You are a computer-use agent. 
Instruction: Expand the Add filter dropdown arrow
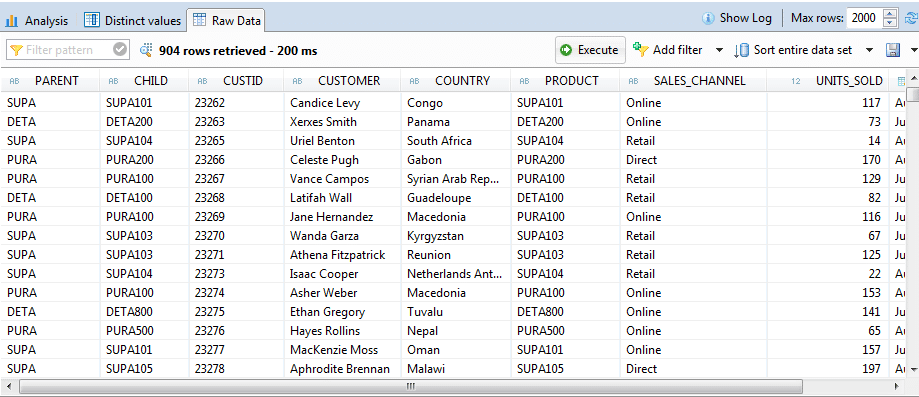click(719, 50)
